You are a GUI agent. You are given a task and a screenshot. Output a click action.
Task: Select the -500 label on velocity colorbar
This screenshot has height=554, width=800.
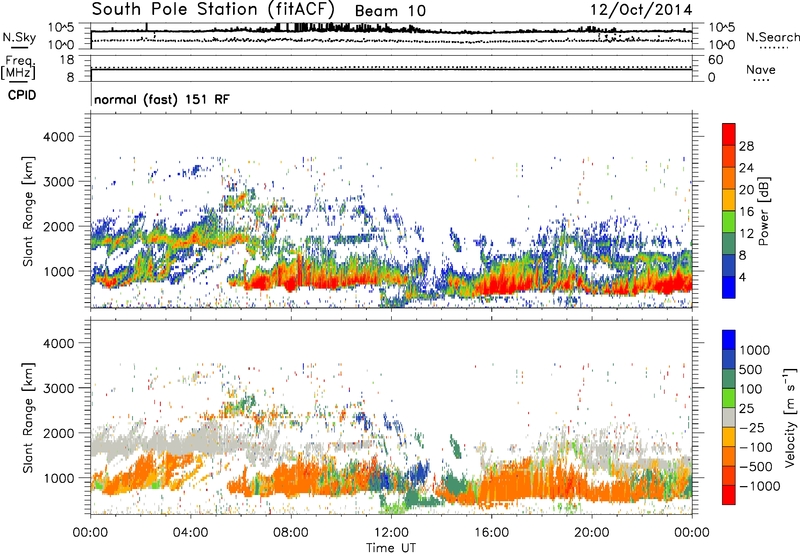756,466
